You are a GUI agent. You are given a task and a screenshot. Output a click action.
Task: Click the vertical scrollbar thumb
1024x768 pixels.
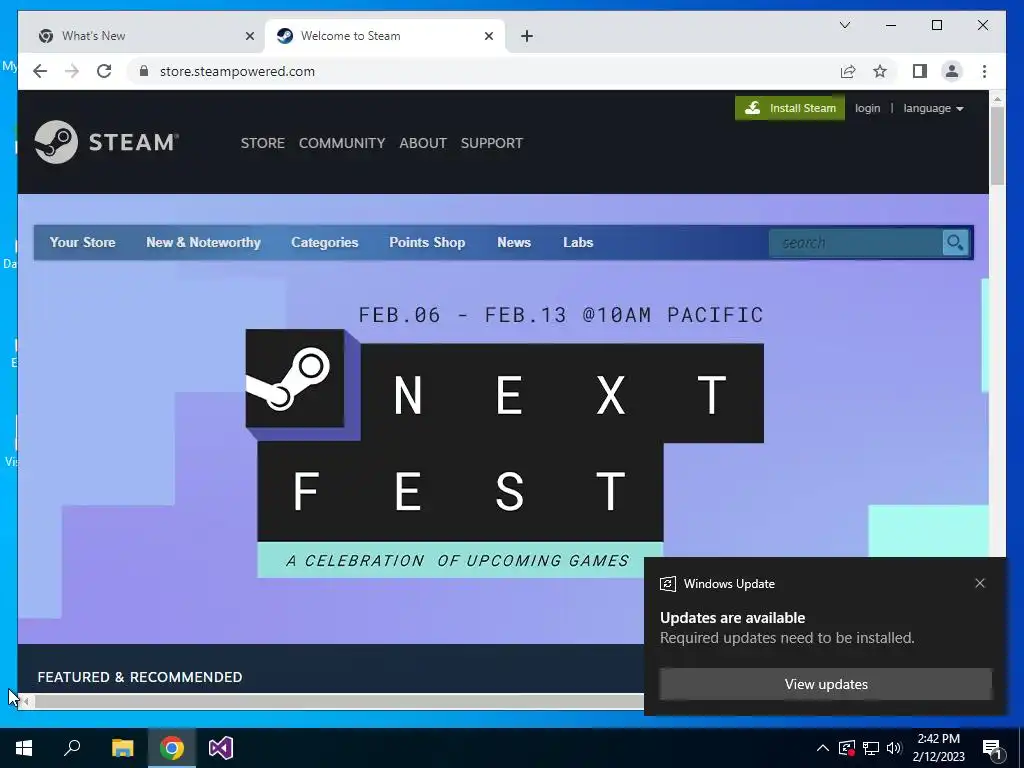coord(997,145)
